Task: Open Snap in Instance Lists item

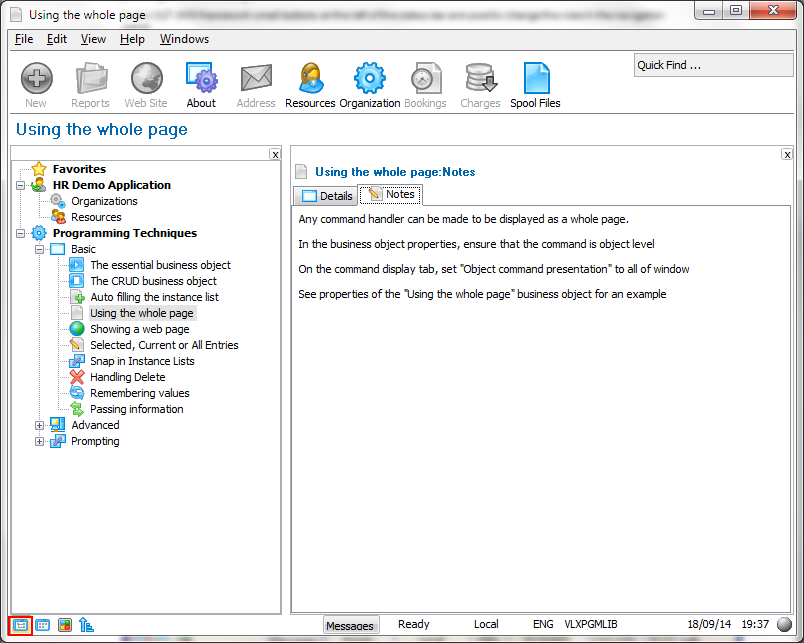Action: [142, 361]
